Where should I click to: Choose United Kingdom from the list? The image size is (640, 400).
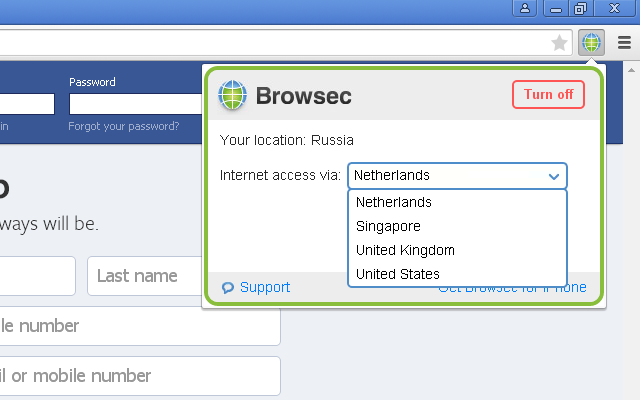click(x=405, y=250)
